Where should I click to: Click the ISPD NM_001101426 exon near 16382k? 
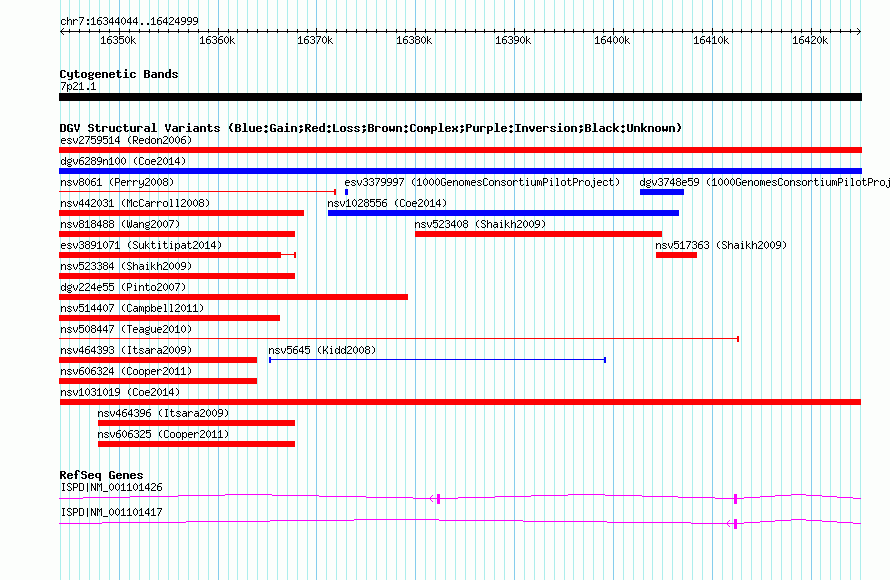(x=438, y=499)
